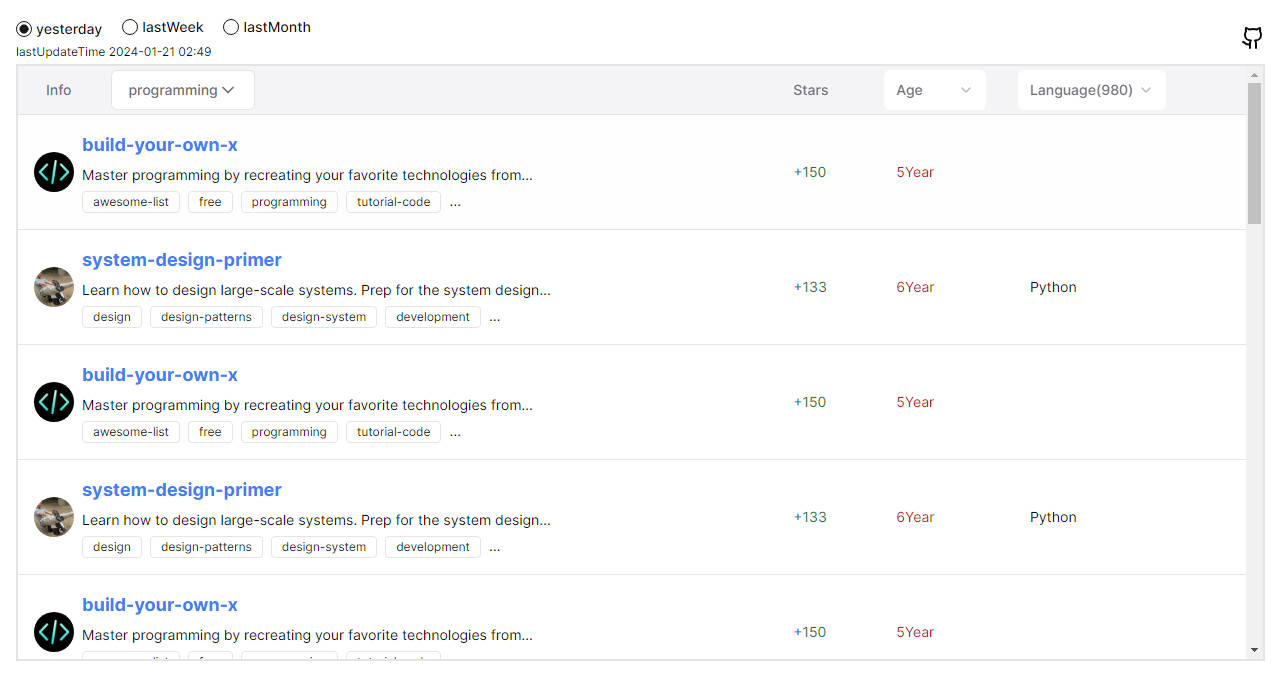1281x677 pixels.
Task: Click the avatar in the second build-your-own-x row
Action: pos(54,402)
